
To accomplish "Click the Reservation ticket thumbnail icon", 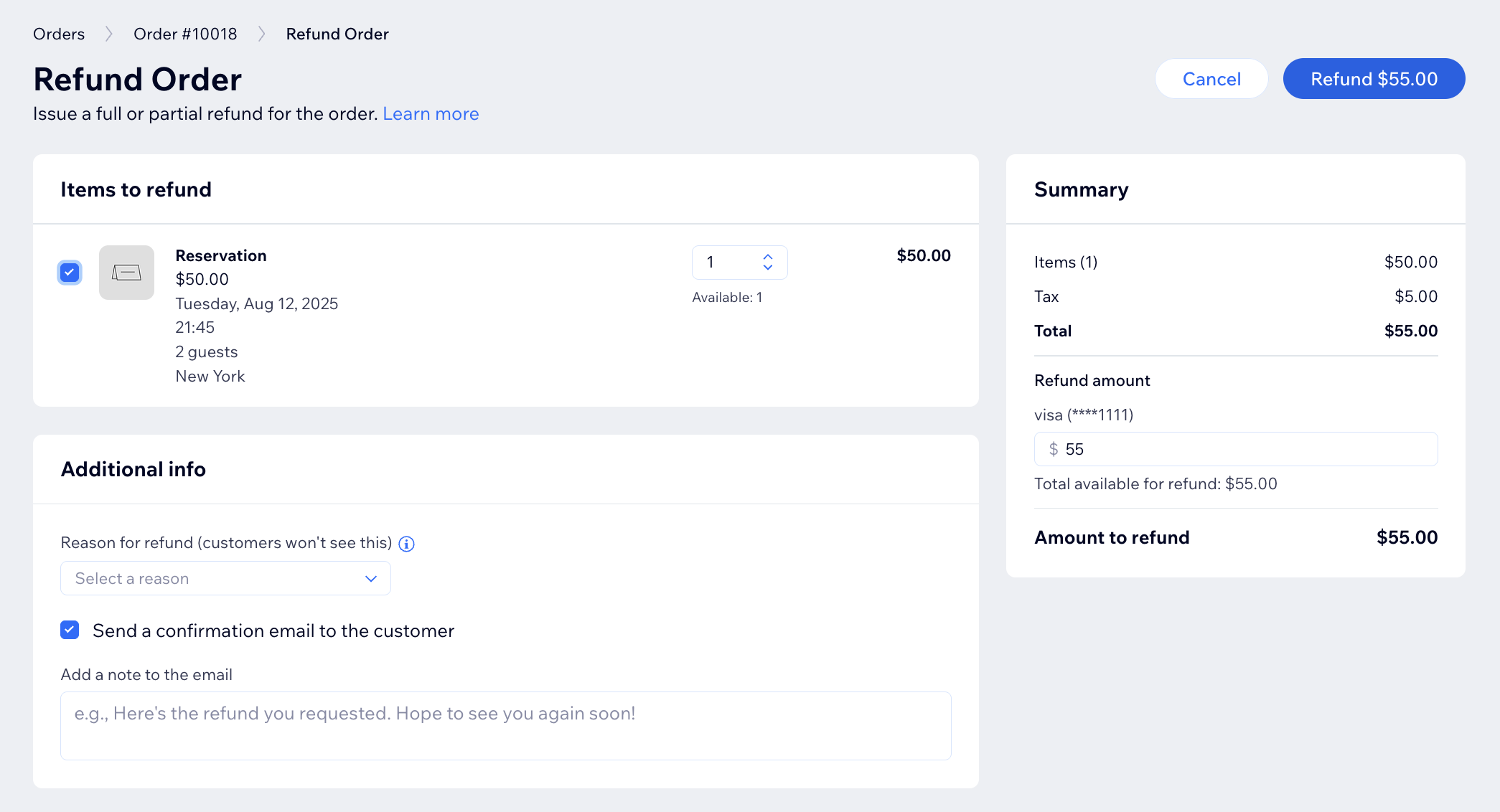I will (x=126, y=273).
